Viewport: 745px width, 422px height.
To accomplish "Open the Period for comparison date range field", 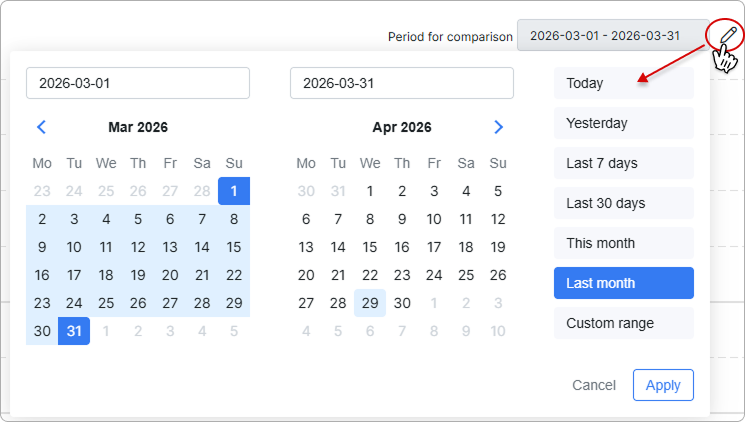I will coord(613,36).
